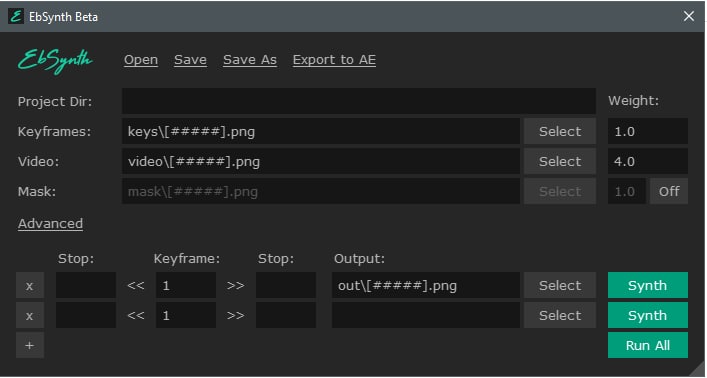707x378 pixels.
Task: Open a project via the Open link
Action: pos(141,60)
